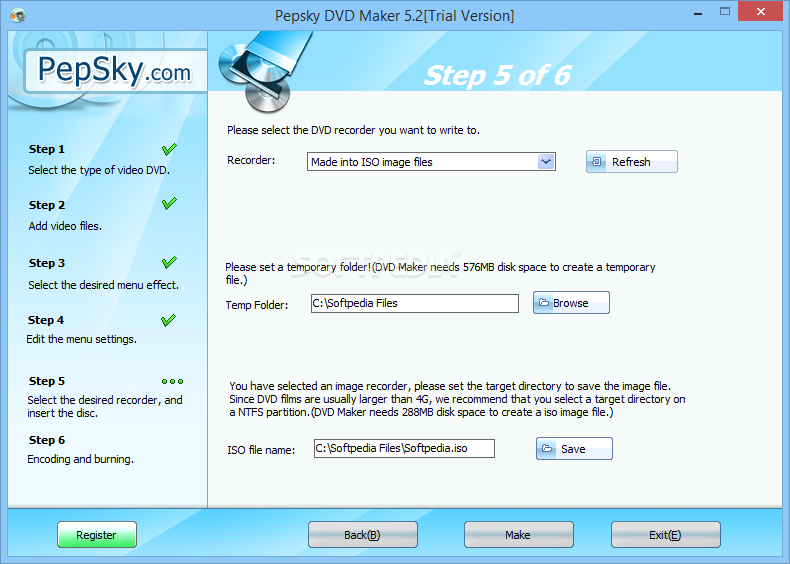
Task: Click the 'Step 5 of 6' header title
Action: [x=497, y=76]
